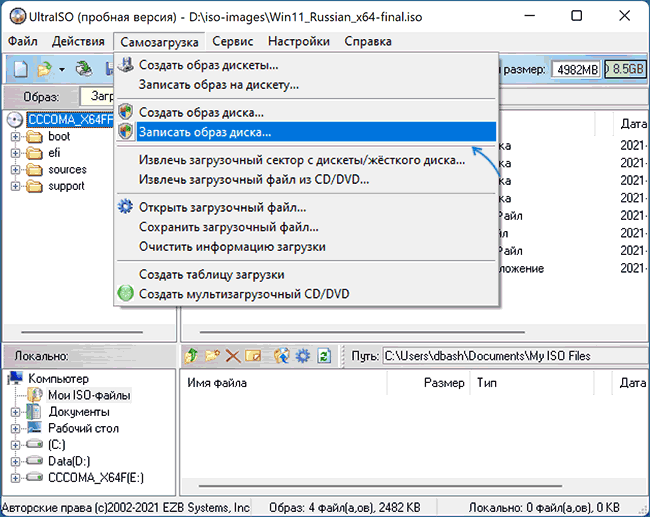Open the Файл menu

[x=23, y=41]
